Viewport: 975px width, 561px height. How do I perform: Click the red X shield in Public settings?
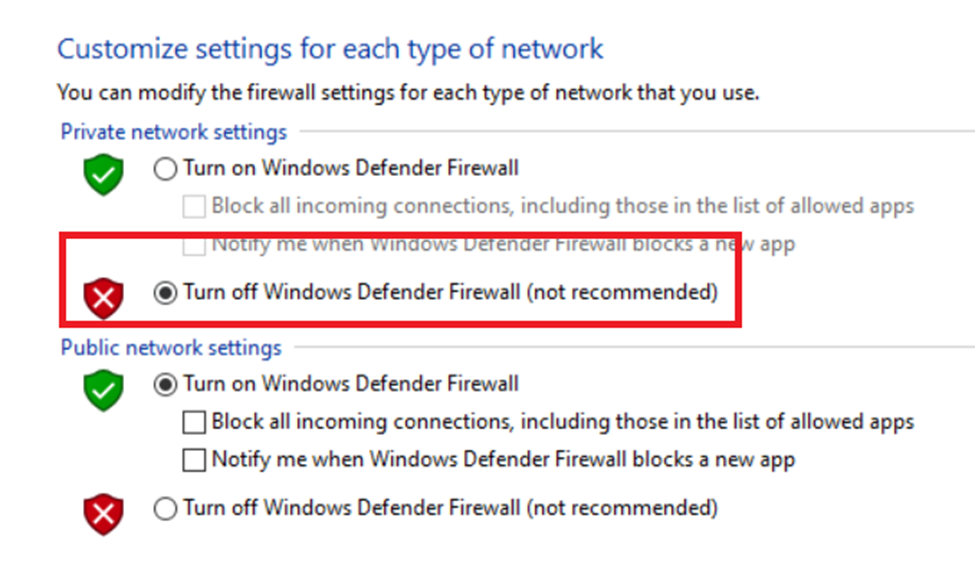(103, 514)
